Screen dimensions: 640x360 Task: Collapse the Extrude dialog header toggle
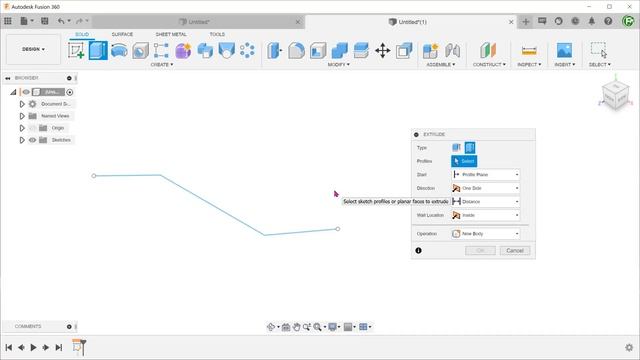416,134
